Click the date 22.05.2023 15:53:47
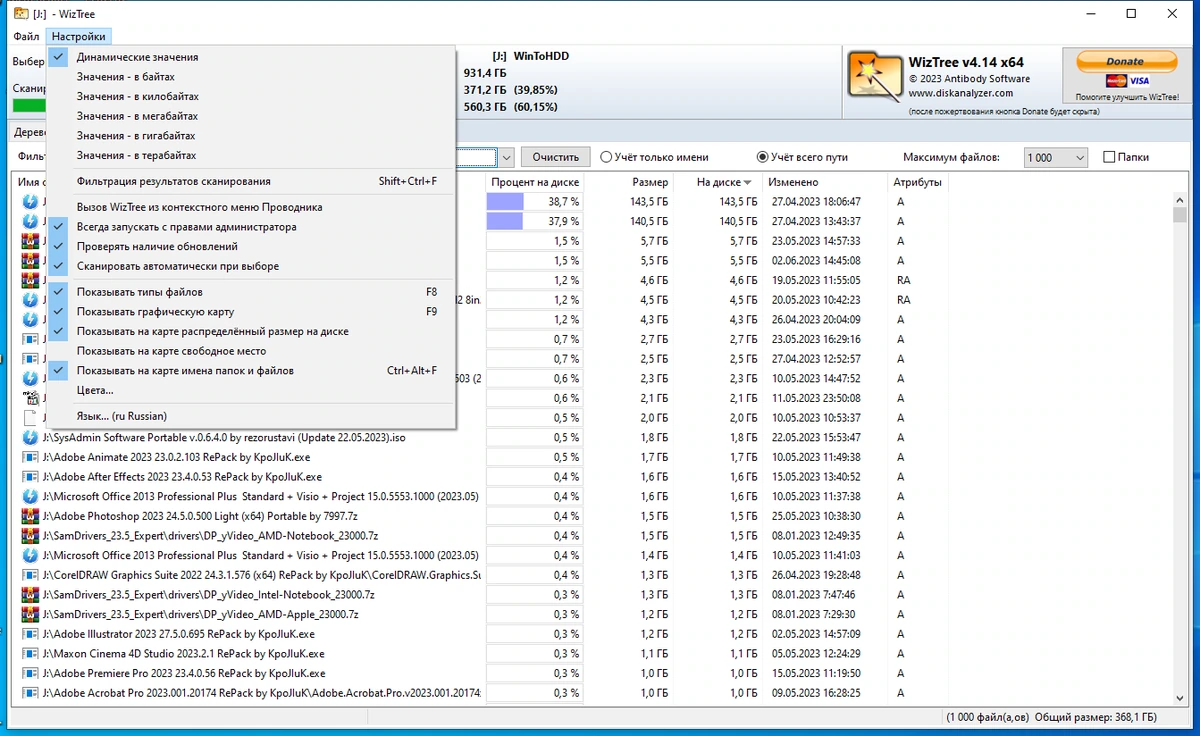This screenshot has height=736, width=1200. tap(817, 438)
